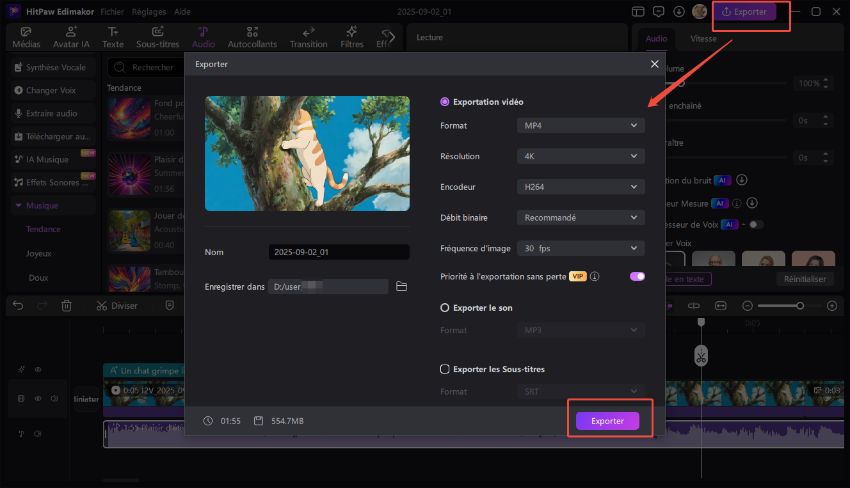Click the Diviser split tool
The width and height of the screenshot is (850, 488).
[x=117, y=306]
